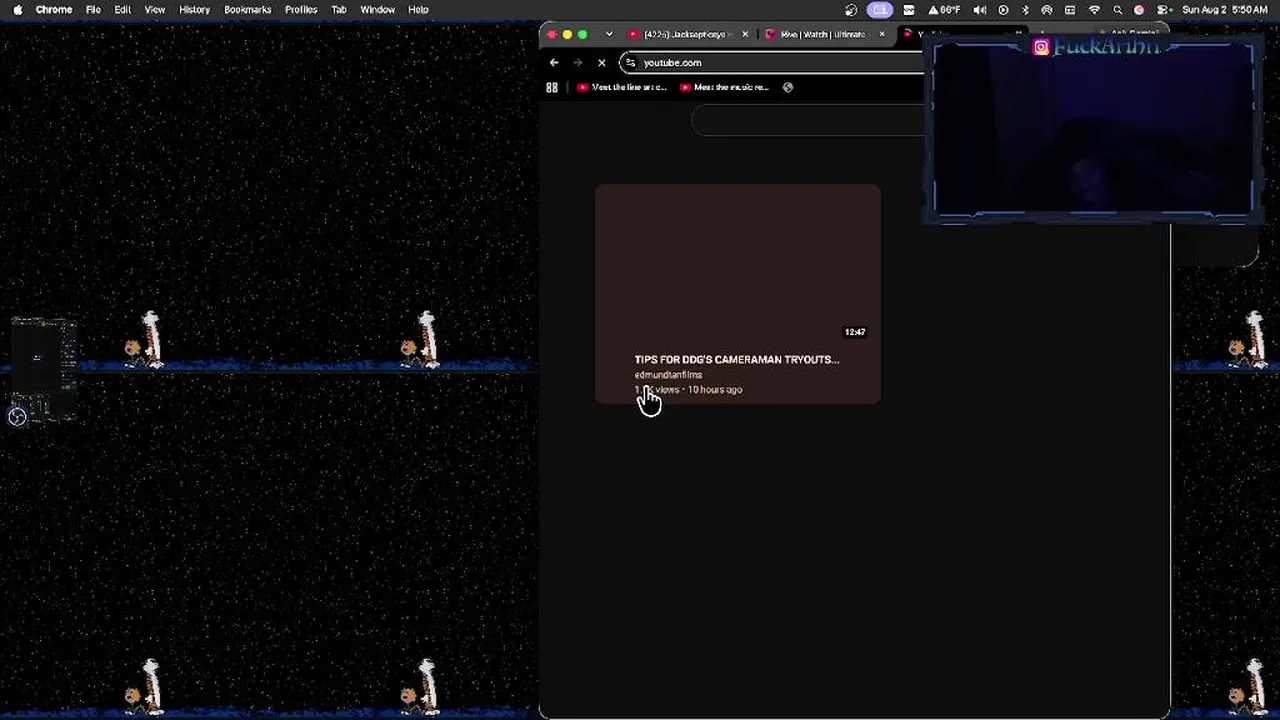Open the File menu
Viewport: 1280px width, 720px height.
click(93, 10)
